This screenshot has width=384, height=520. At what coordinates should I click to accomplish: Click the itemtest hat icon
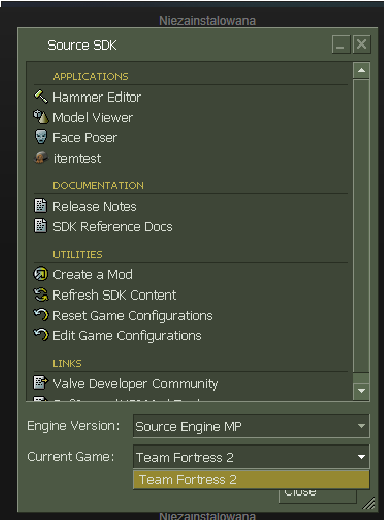click(41, 158)
